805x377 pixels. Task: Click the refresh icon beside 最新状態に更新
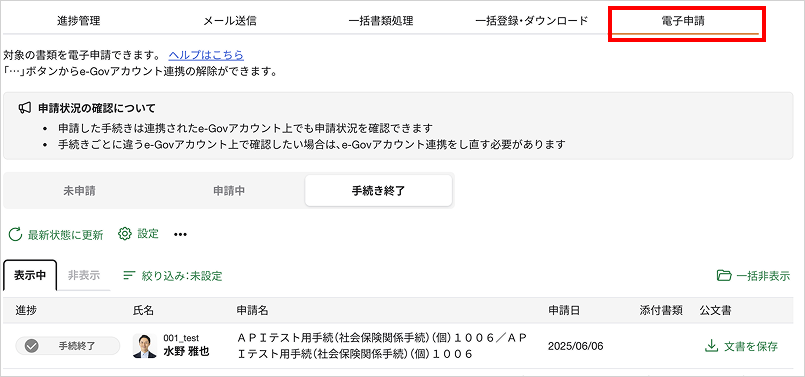click(15, 235)
